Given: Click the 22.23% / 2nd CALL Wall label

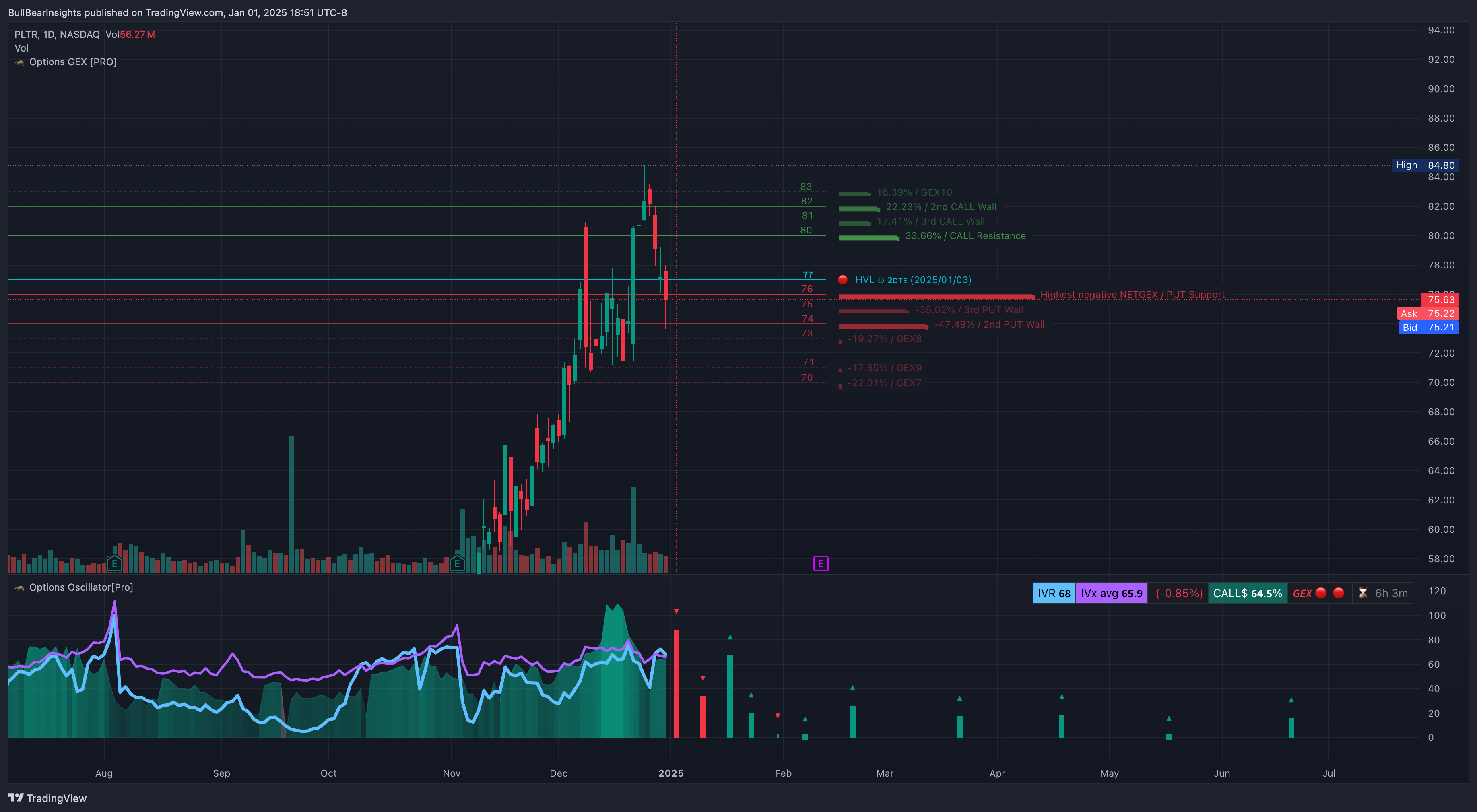Looking at the screenshot, I should click(x=941, y=206).
